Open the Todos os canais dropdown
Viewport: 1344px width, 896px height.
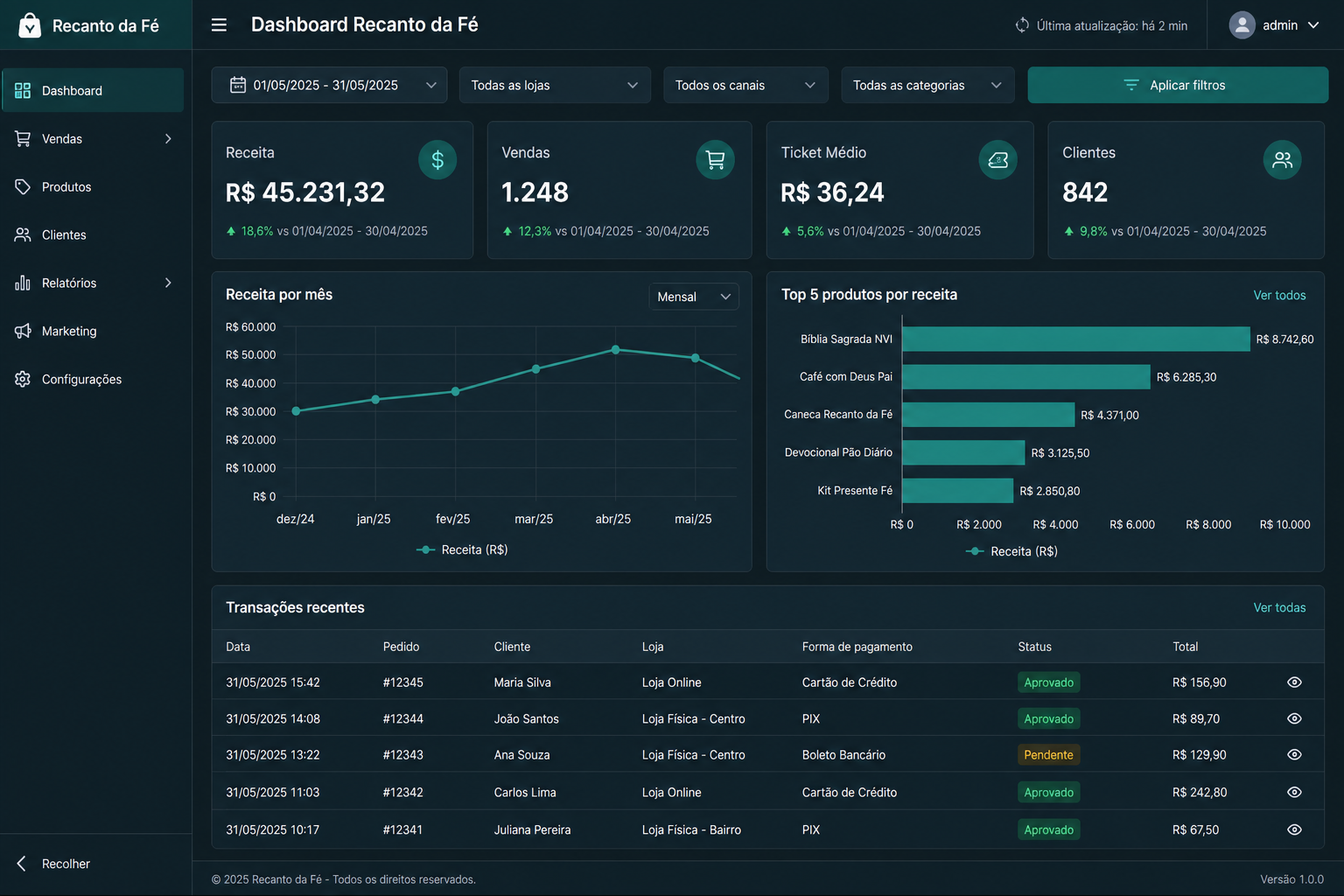[745, 85]
